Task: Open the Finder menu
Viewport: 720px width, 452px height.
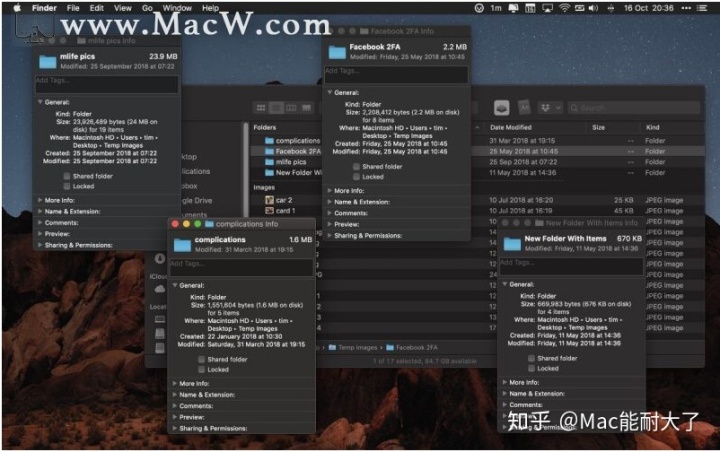Action: (44, 8)
